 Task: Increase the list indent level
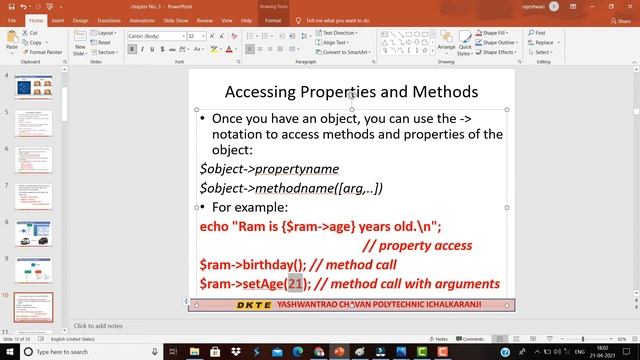(x=292, y=36)
